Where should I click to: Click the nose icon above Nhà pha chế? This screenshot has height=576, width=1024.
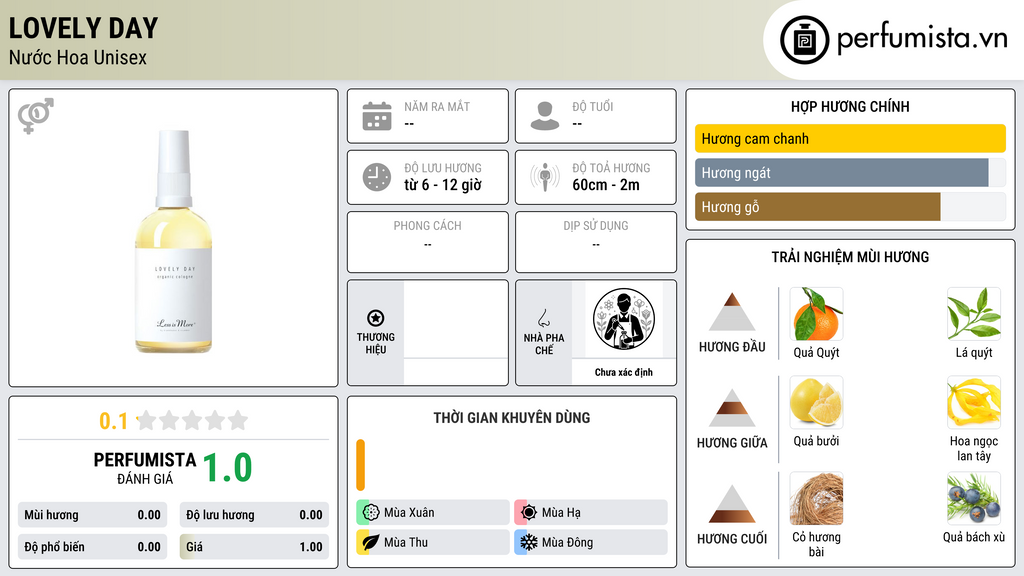(543, 318)
